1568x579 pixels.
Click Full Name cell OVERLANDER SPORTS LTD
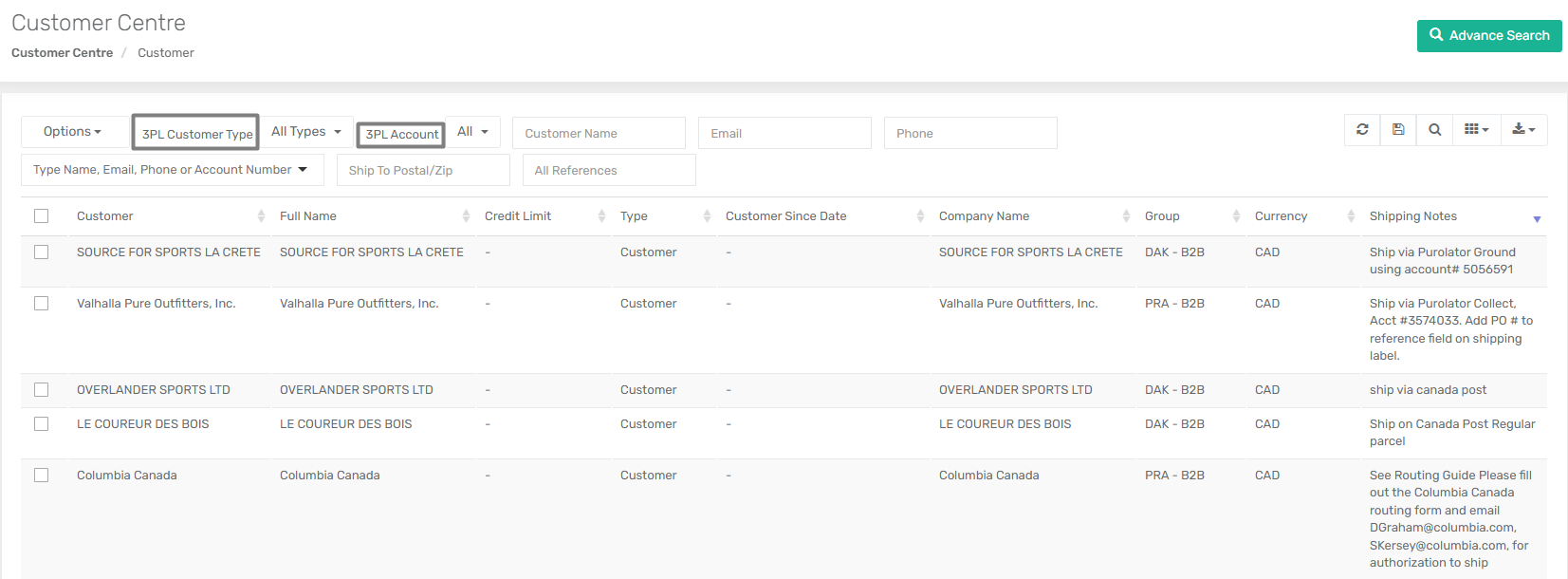pyautogui.click(x=357, y=390)
